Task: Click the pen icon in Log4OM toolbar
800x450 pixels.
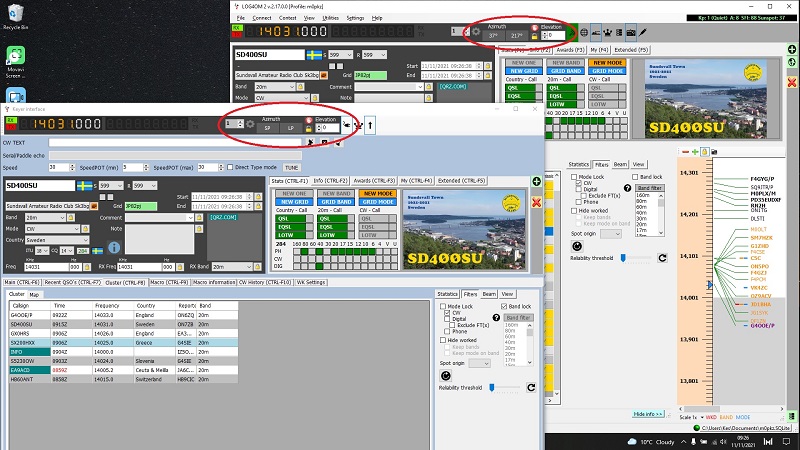Action: [643, 32]
